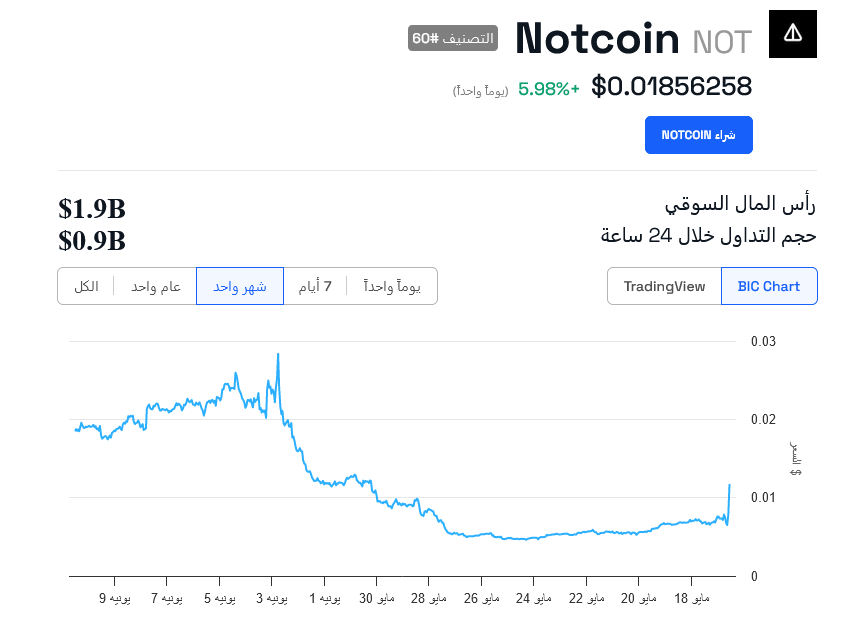Image resolution: width=861 pixels, height=635 pixels.
Task: Switch to the TradingView chart tab
Action: coord(664,286)
